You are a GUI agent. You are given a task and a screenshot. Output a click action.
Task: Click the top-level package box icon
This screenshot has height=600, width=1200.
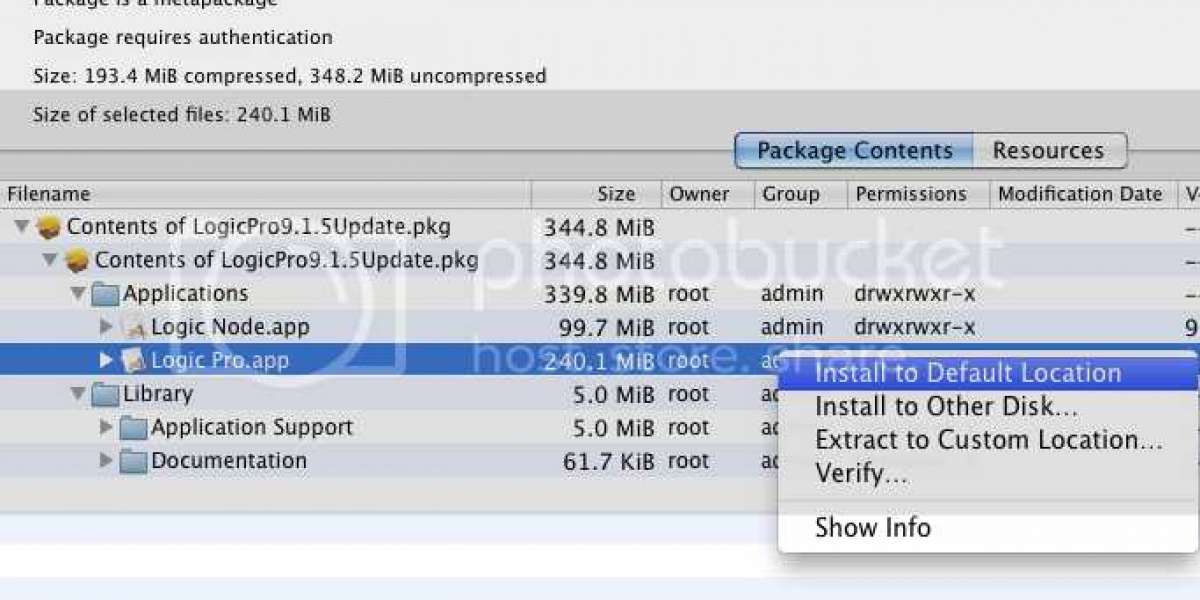[x=49, y=227]
